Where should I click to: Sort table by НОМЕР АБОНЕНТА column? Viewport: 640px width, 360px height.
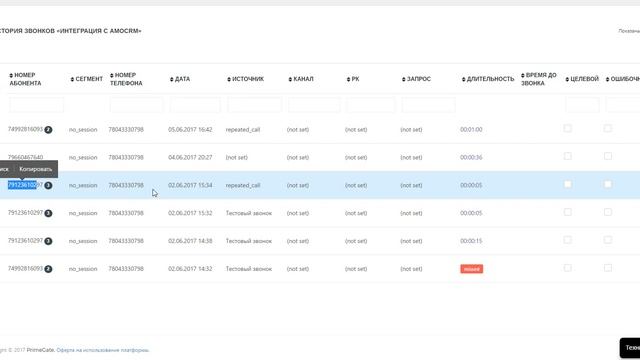(x=25, y=79)
